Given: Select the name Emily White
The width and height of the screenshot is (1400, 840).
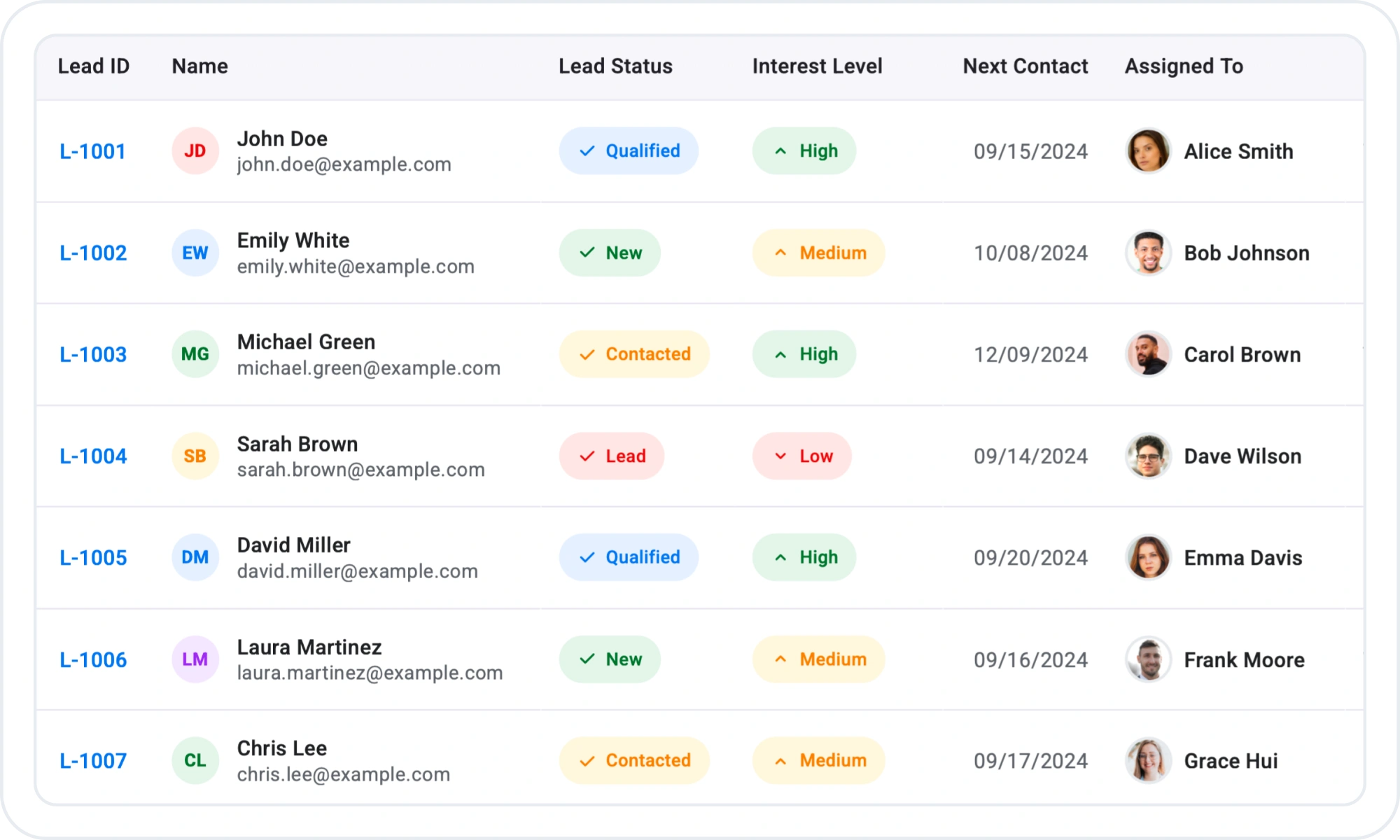Looking at the screenshot, I should tap(293, 240).
